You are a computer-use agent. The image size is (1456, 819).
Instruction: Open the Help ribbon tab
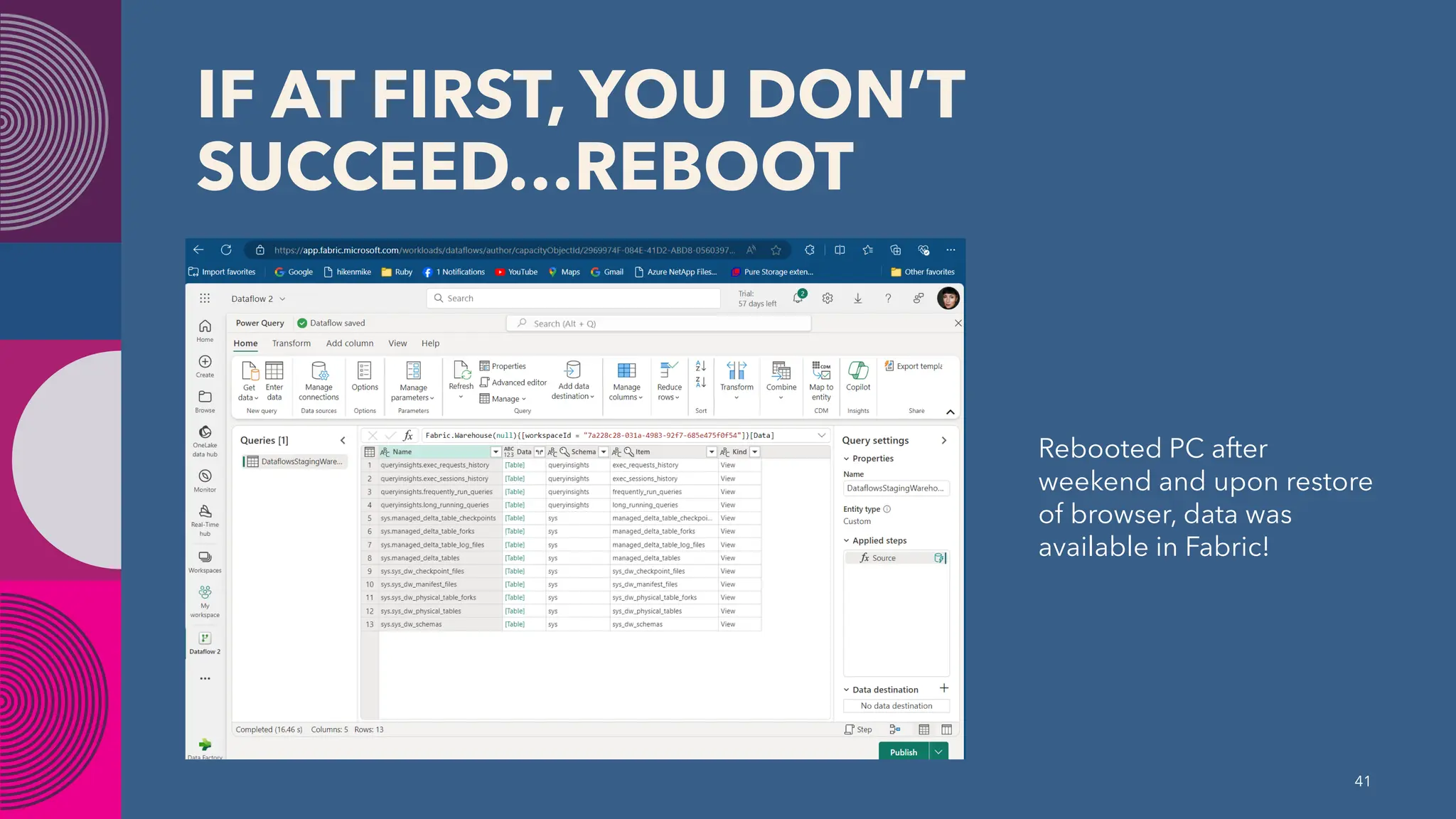[430, 343]
